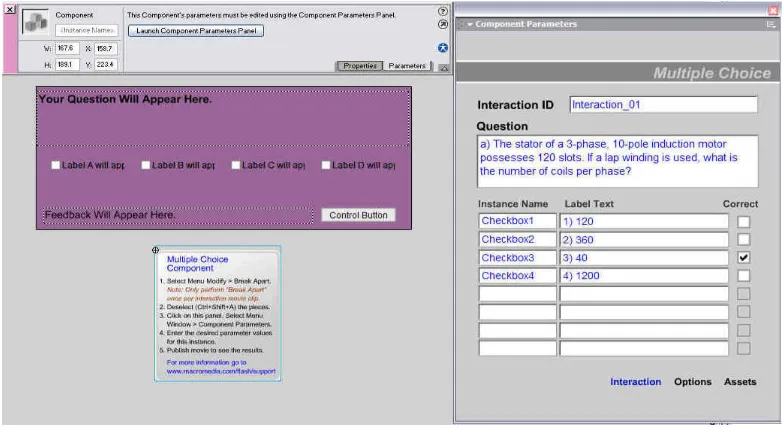Uncheck the Correct box for answer 40
The image size is (782, 430).
click(x=744, y=257)
